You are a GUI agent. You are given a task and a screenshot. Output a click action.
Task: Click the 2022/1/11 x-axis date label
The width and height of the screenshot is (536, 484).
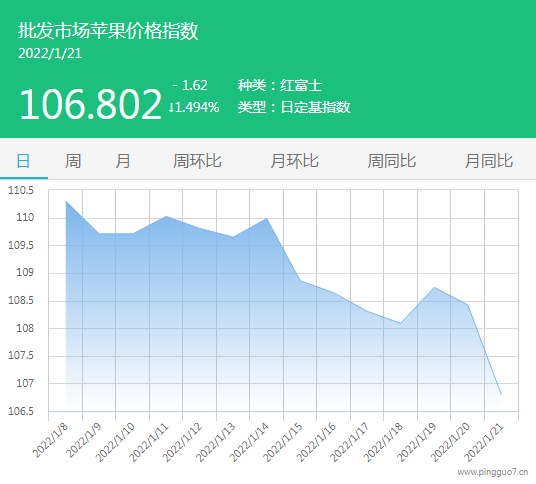[149, 443]
